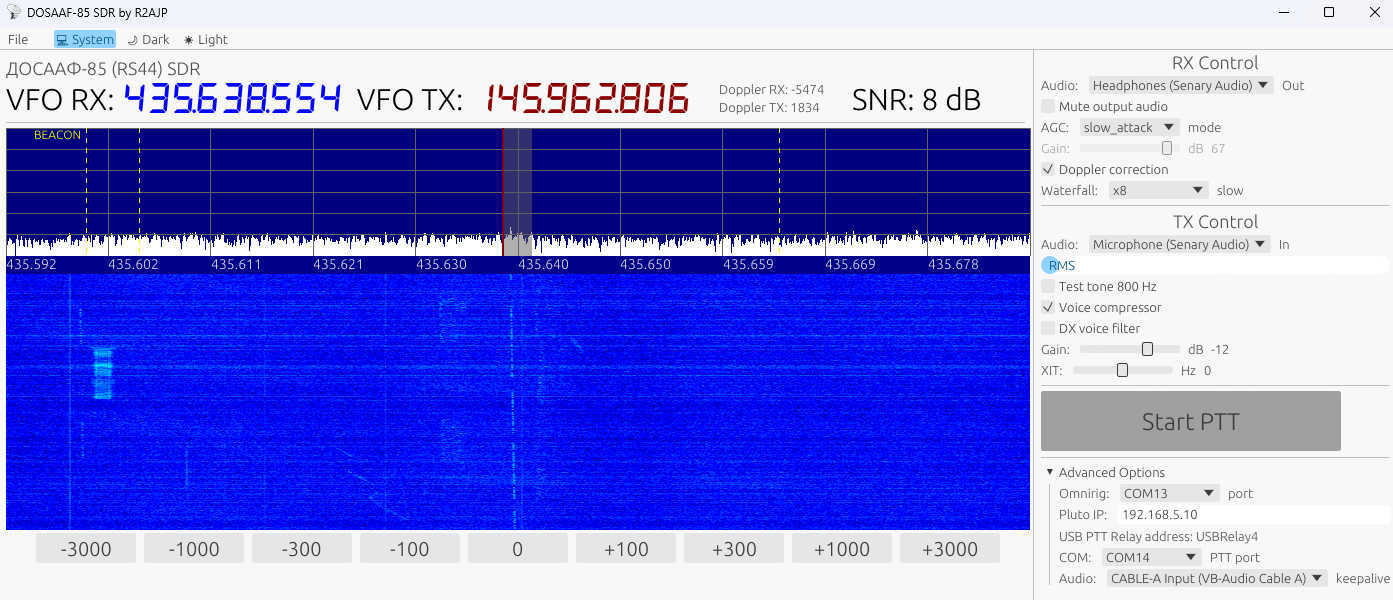Screen dimensions: 1393x600
Task: Click the satellite dish app icon in the title bar
Action: click(13, 12)
